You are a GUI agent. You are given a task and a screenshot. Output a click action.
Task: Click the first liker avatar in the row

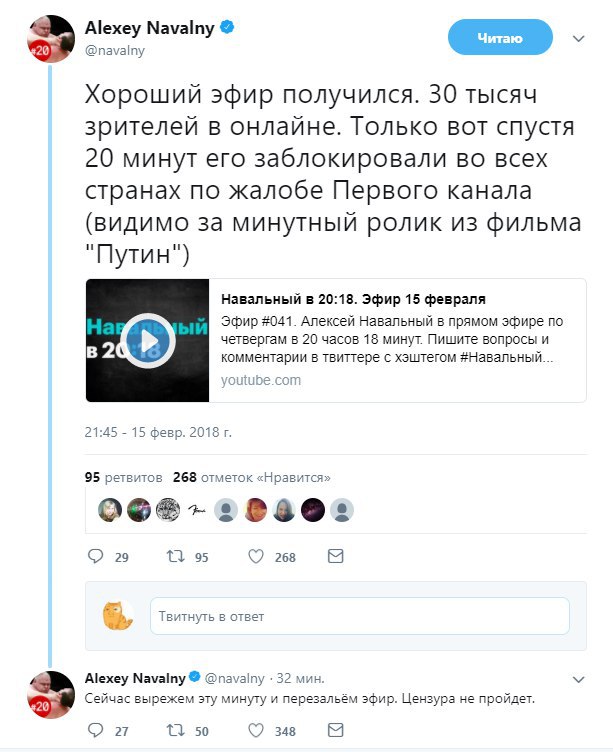point(110,510)
